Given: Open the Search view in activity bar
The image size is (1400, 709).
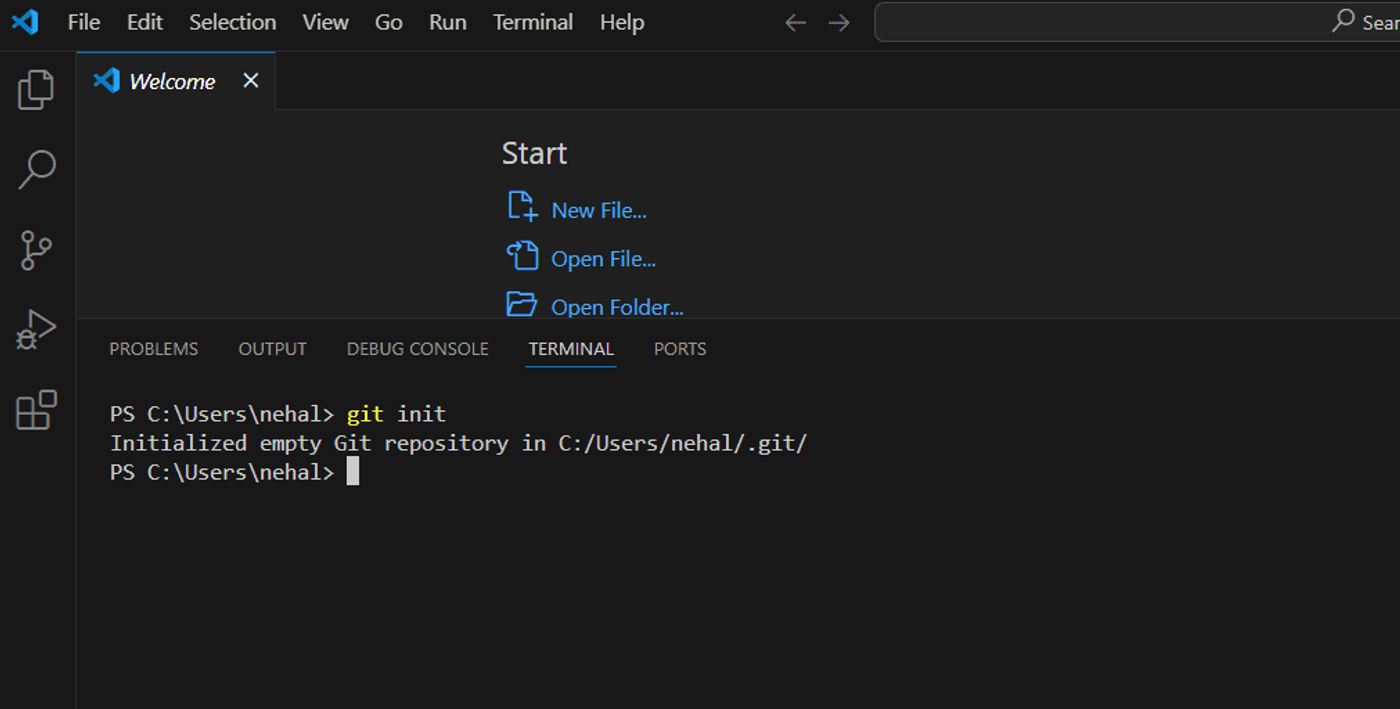Looking at the screenshot, I should tap(37, 169).
